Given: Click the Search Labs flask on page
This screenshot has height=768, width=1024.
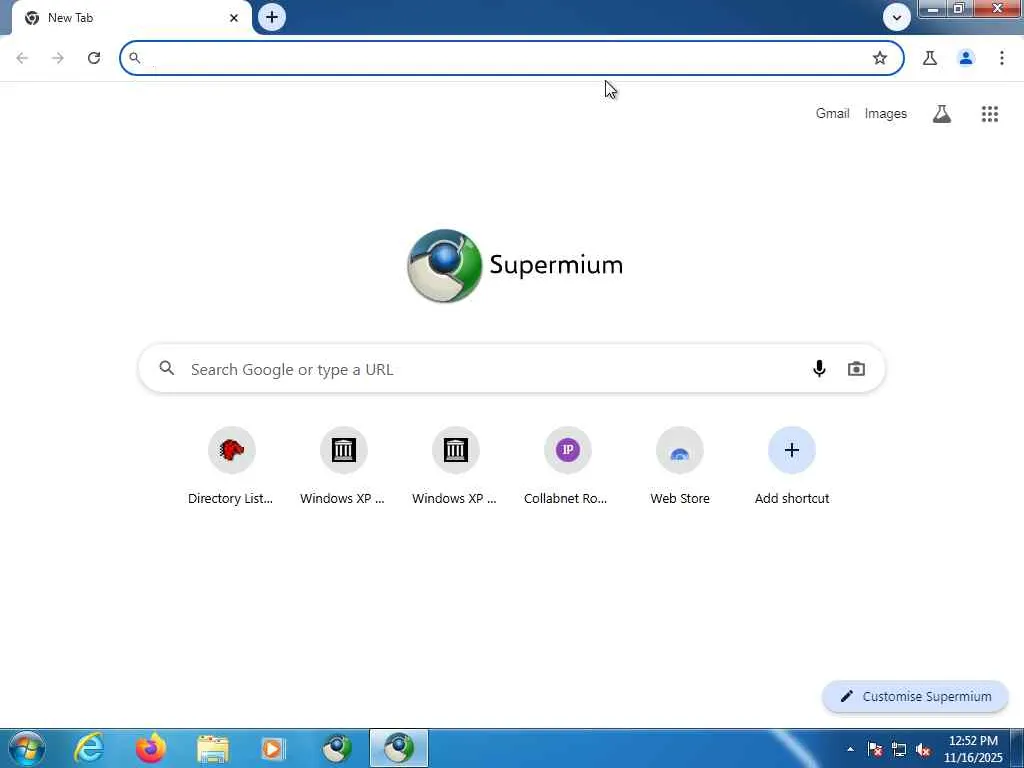Looking at the screenshot, I should pyautogui.click(x=942, y=114).
